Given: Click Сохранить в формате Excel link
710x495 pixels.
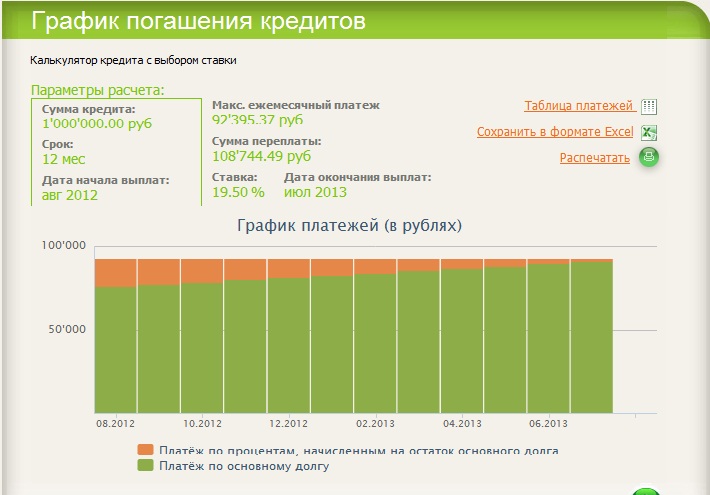Looking at the screenshot, I should 555,132.
